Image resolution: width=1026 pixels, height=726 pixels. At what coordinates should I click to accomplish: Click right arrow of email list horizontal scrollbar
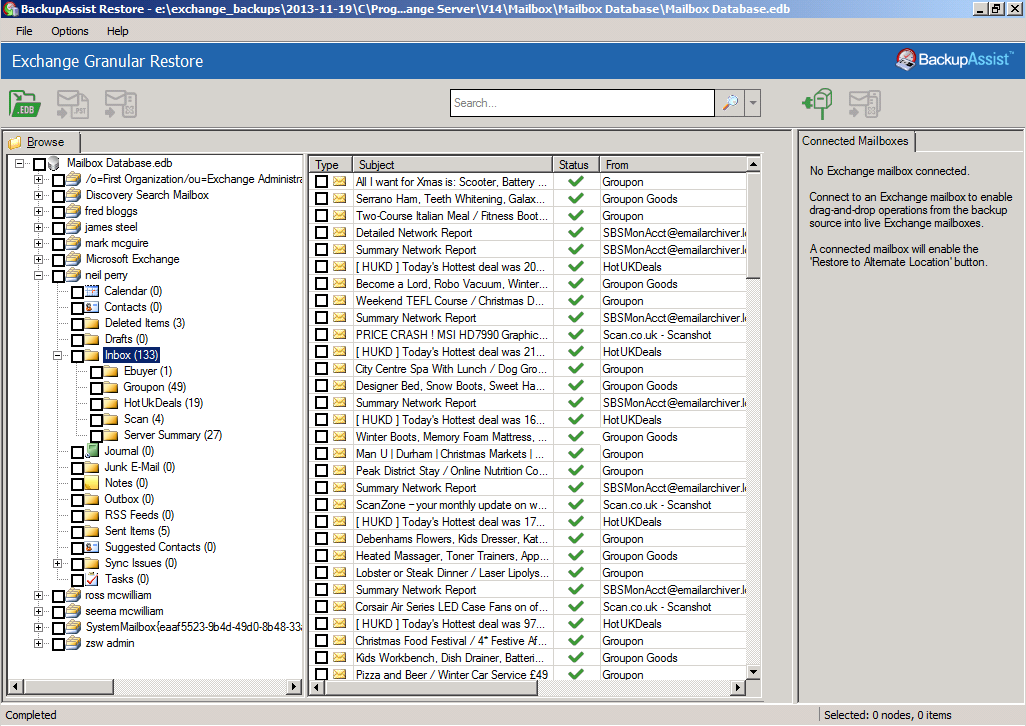point(738,687)
